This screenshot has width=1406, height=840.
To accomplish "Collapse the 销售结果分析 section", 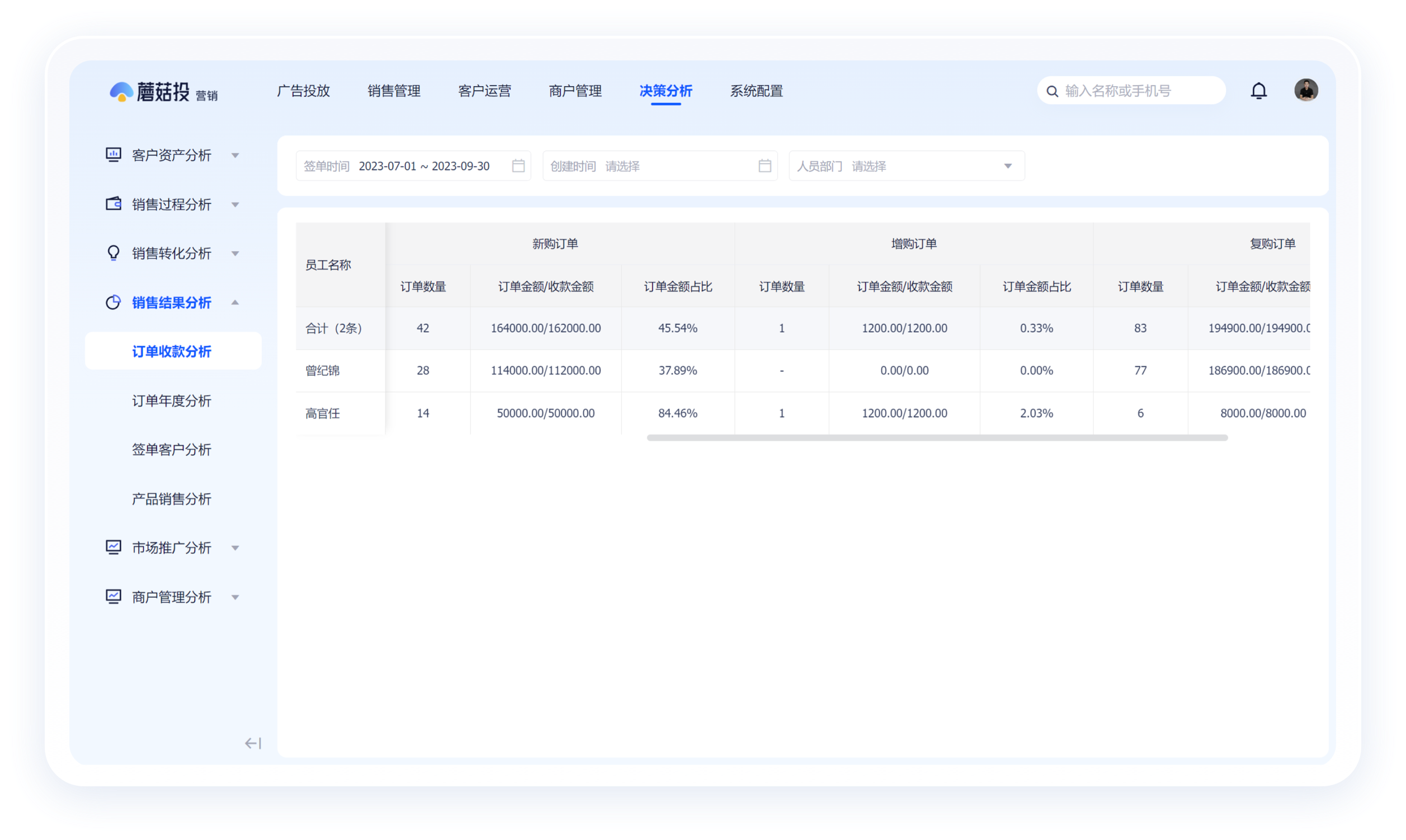I will point(236,302).
